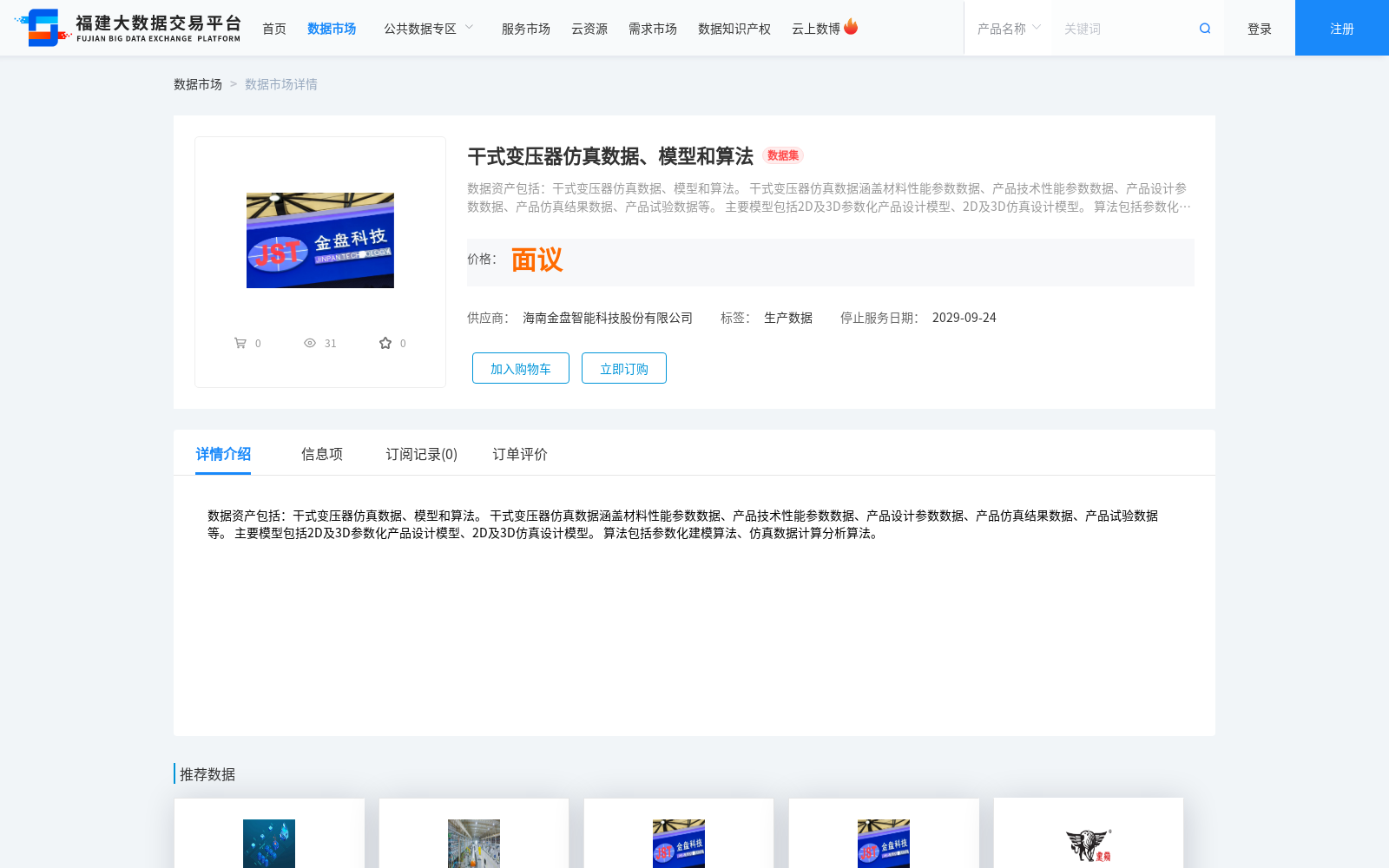Go to 首页 in the navigation

(274, 29)
